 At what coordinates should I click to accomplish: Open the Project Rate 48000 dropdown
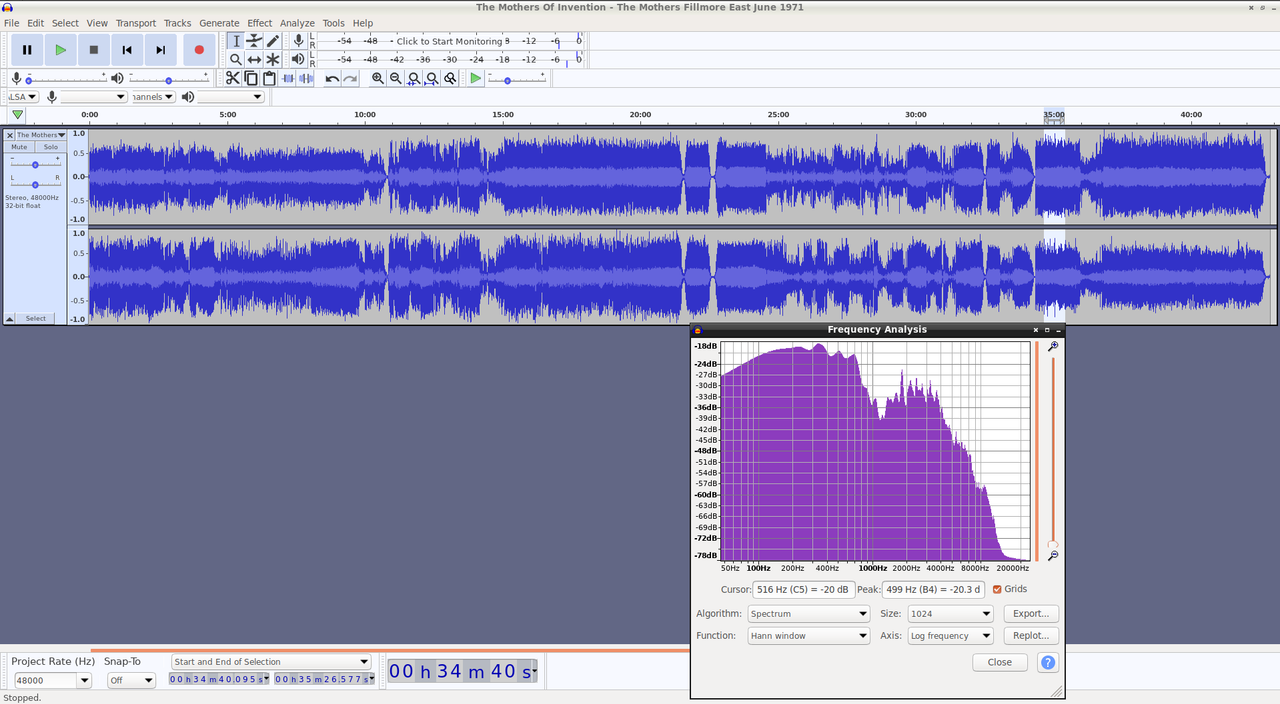[x=84, y=680]
